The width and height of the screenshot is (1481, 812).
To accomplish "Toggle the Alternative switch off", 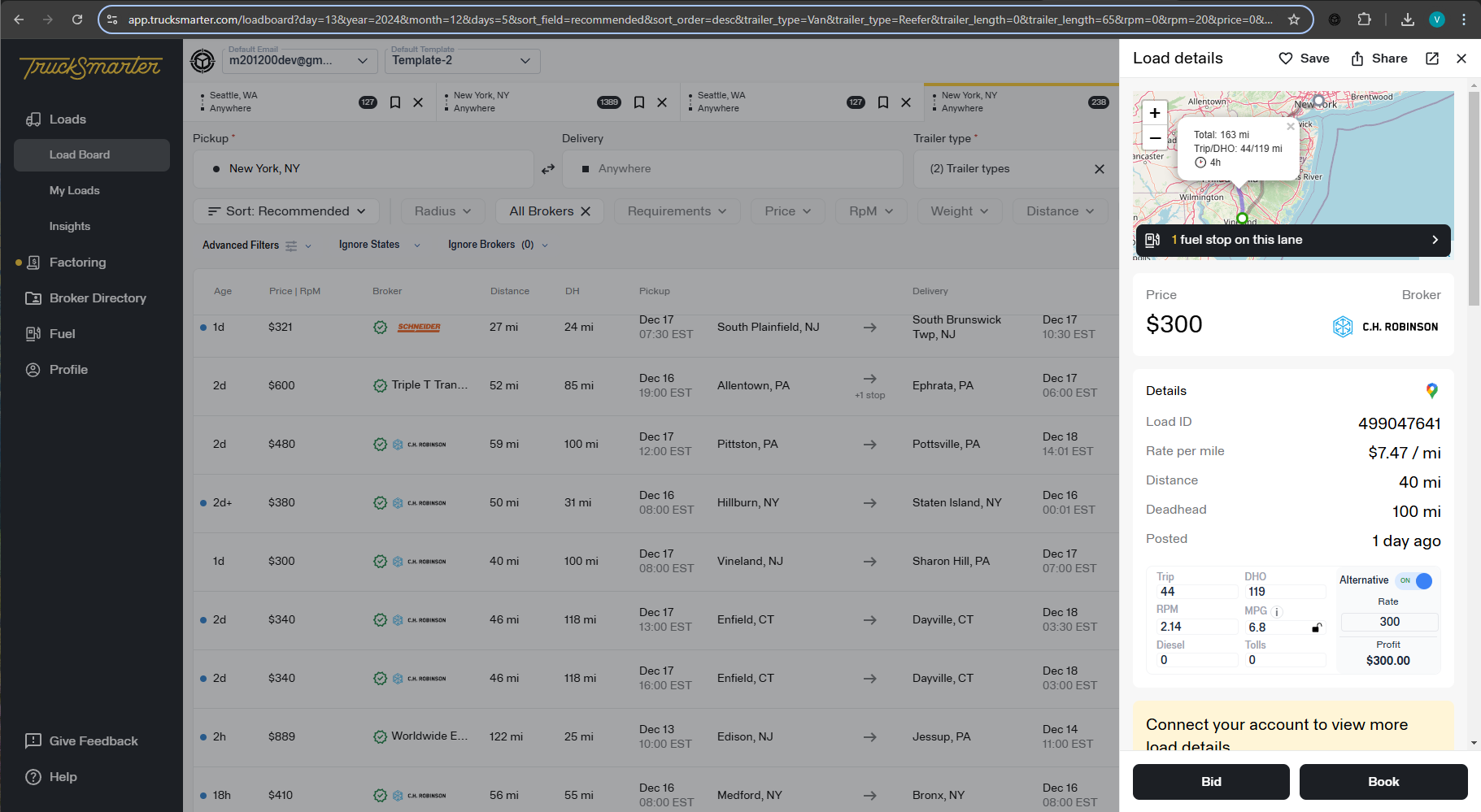I will (1415, 581).
